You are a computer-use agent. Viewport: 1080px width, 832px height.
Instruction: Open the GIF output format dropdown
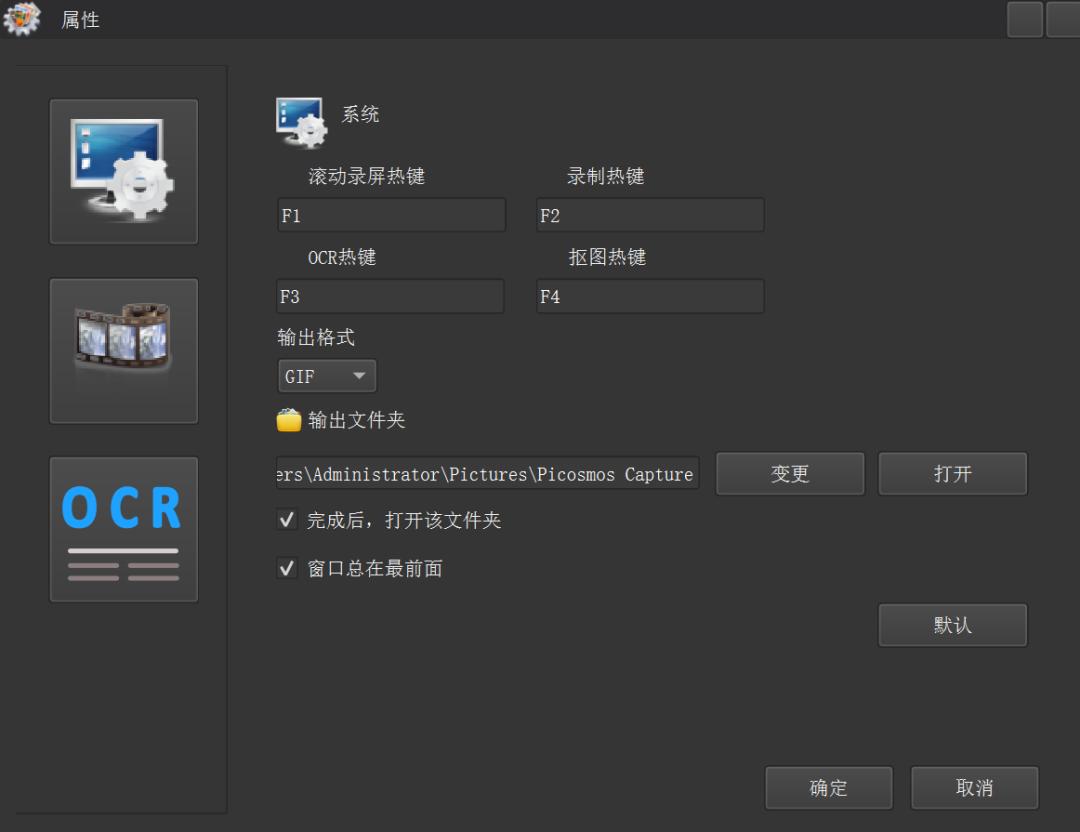(327, 375)
